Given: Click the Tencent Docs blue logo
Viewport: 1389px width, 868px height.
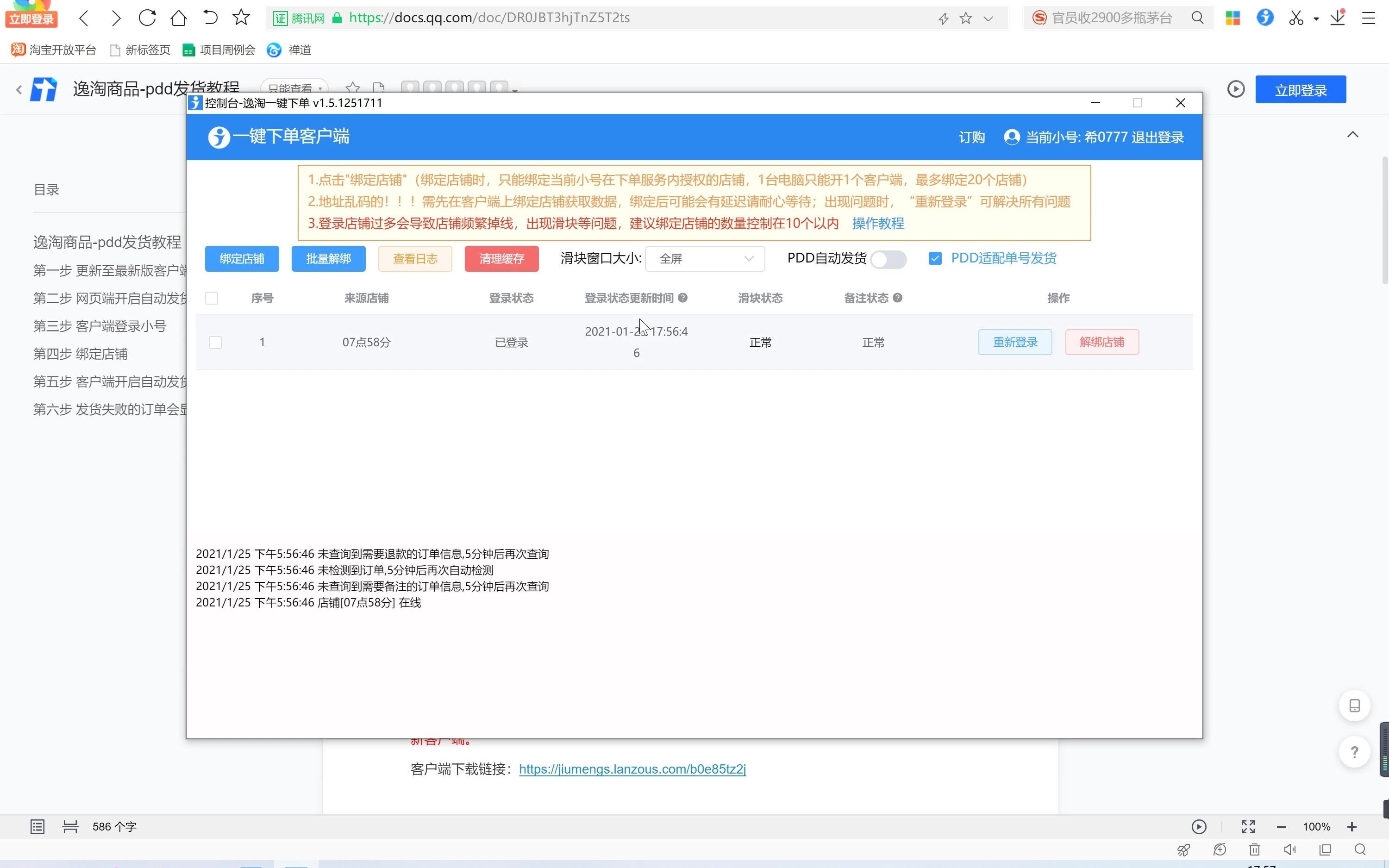Looking at the screenshot, I should tap(44, 89).
